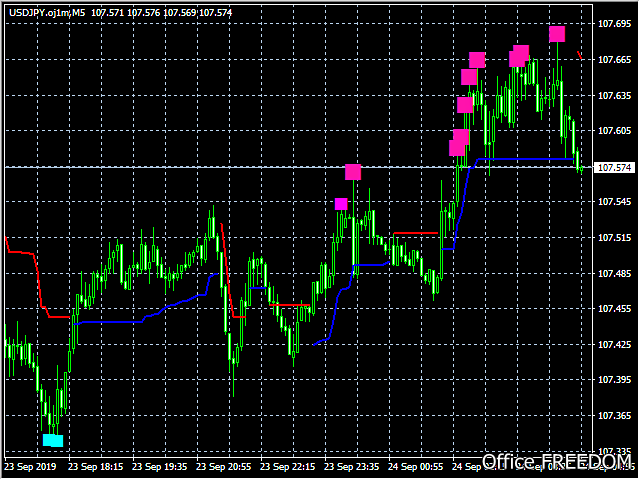This screenshot has height=480, width=640.
Task: Select the highest magenta square in left cluster
Action: click(477, 60)
